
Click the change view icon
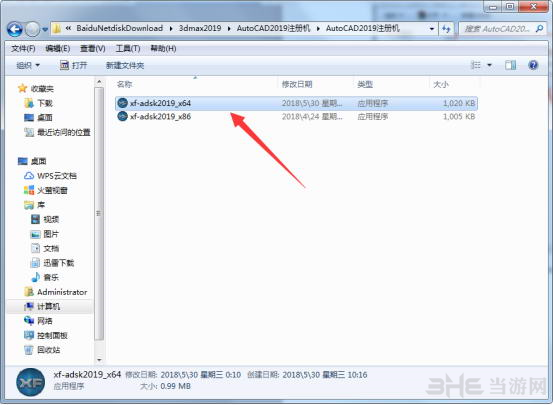[x=476, y=65]
